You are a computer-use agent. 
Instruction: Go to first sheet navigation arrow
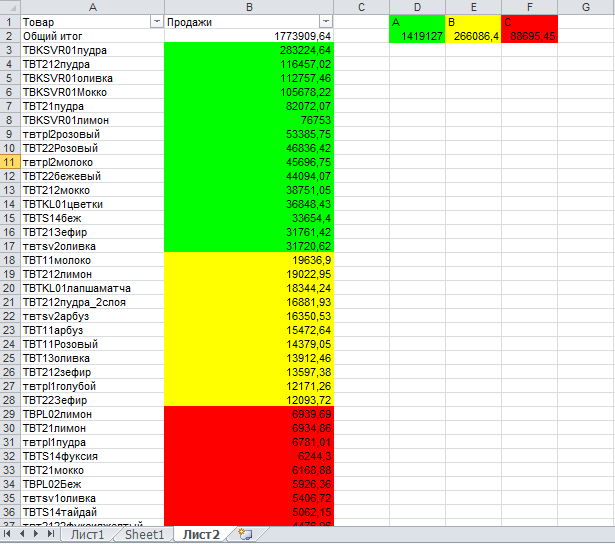pos(7,534)
